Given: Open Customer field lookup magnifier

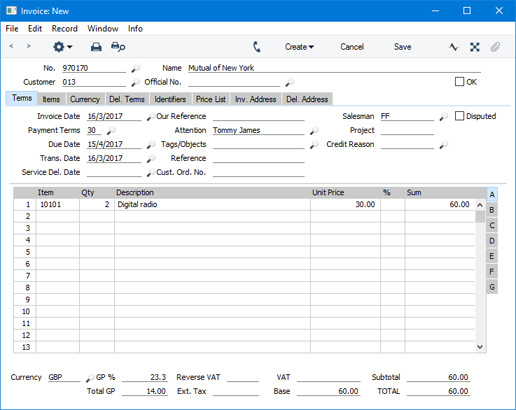Looking at the screenshot, I should click(135, 82).
